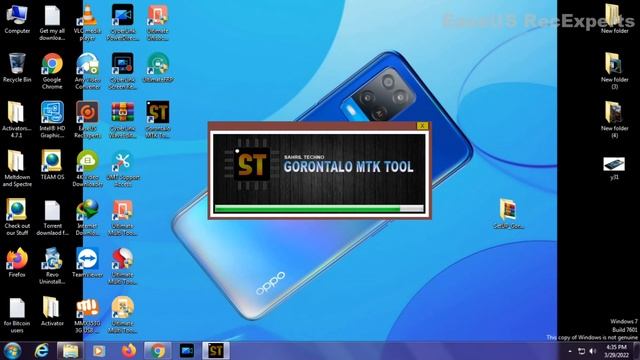The image size is (640, 360).
Task: Click the green loading progress bar
Action: click(319, 209)
